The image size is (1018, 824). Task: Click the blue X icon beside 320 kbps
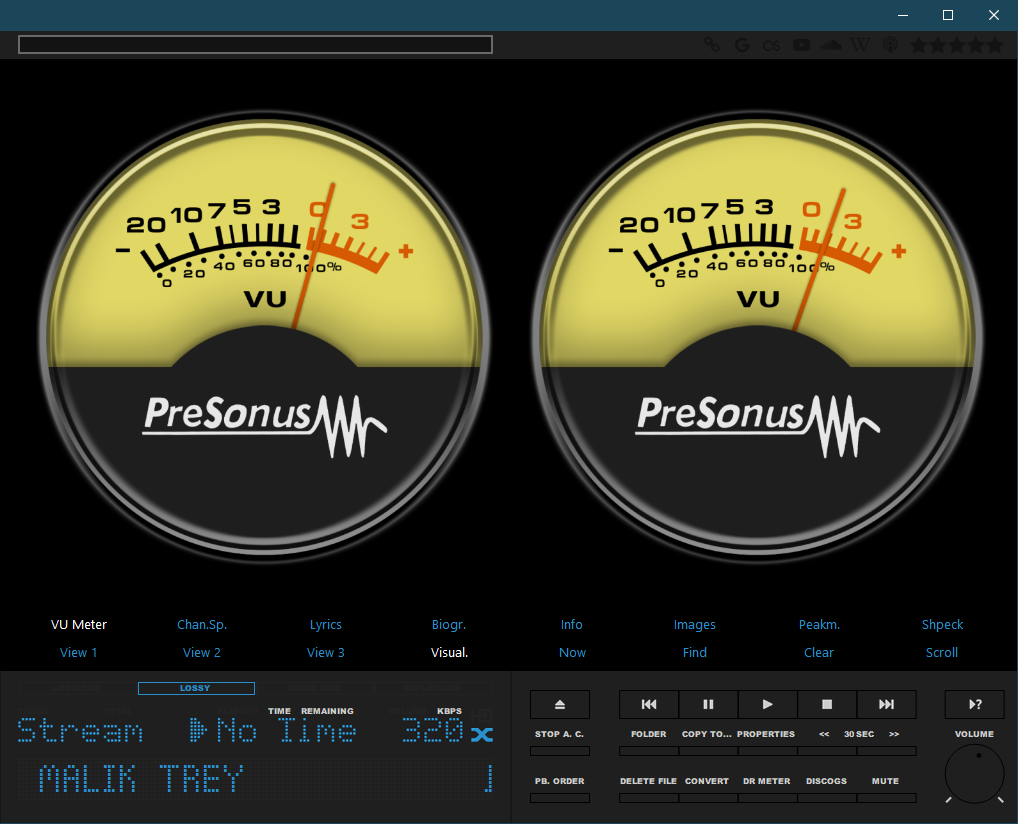click(x=482, y=735)
